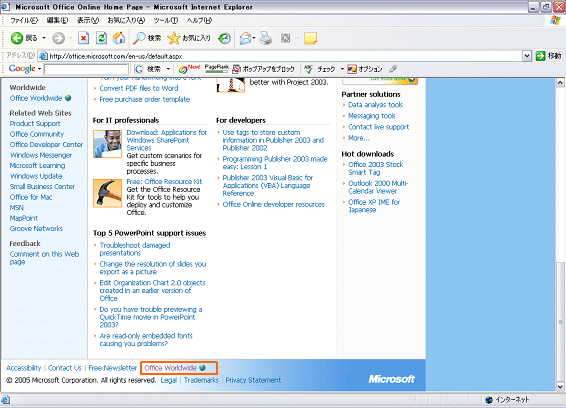Click the Google logo in Google toolbar

(22, 69)
